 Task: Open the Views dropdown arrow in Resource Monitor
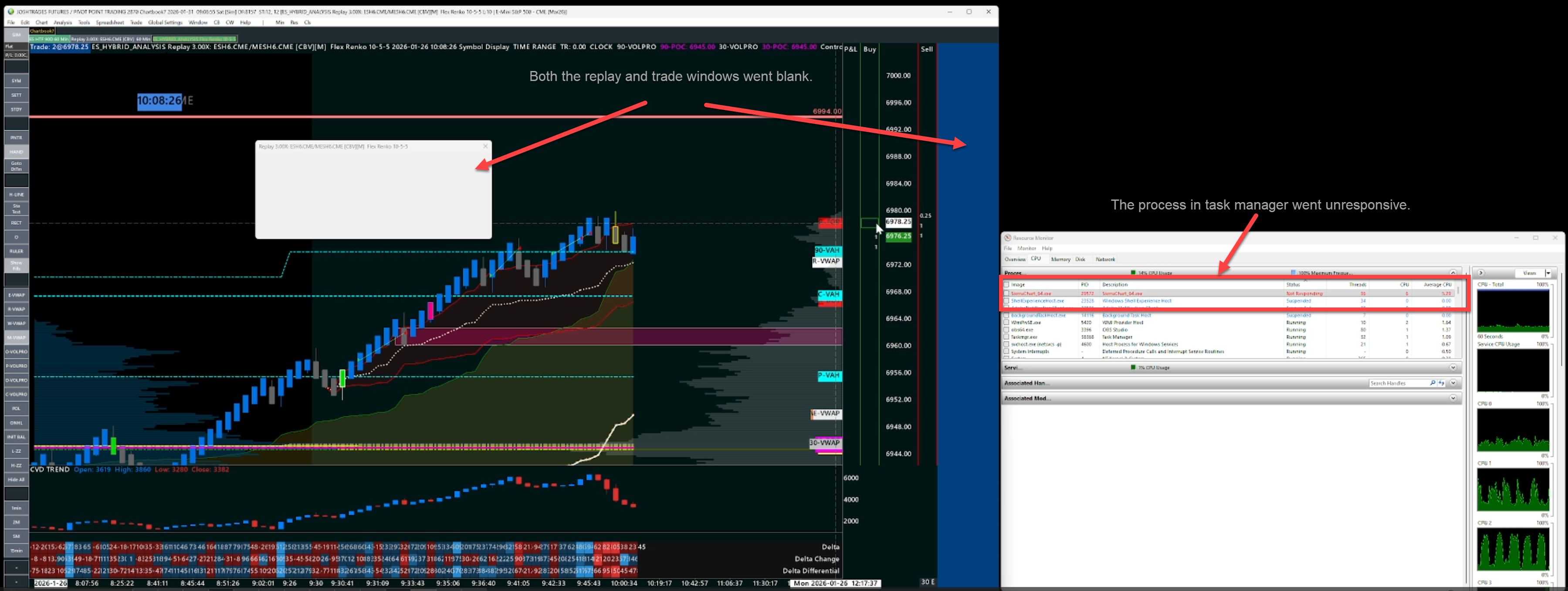click(1548, 273)
